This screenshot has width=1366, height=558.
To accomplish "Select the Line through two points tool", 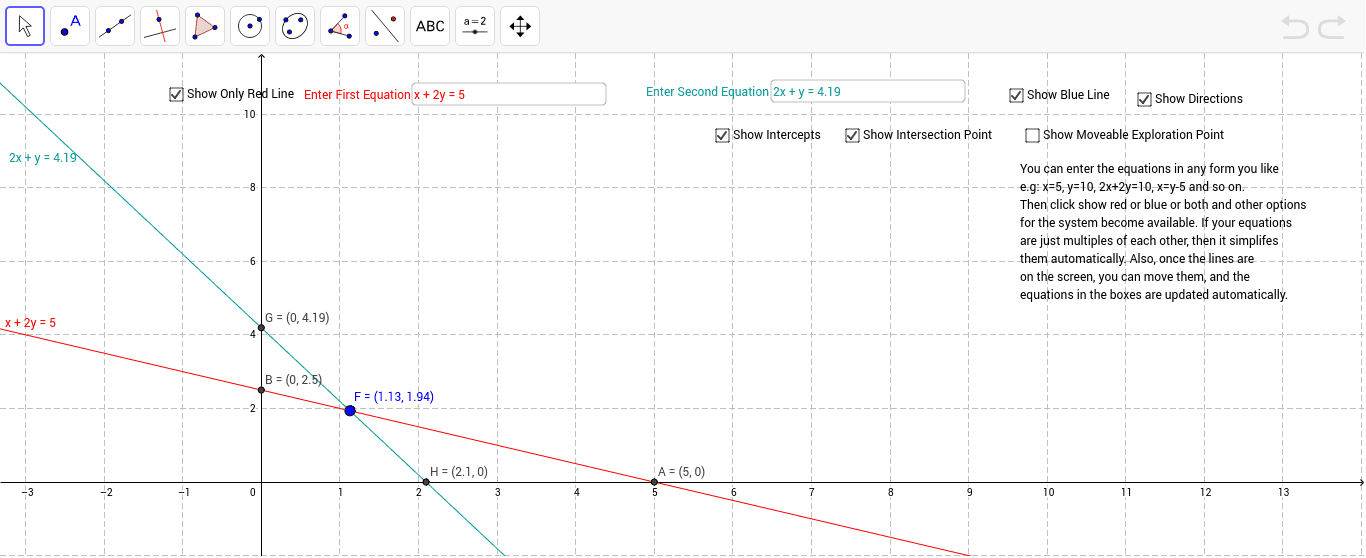I will pyautogui.click(x=115, y=26).
